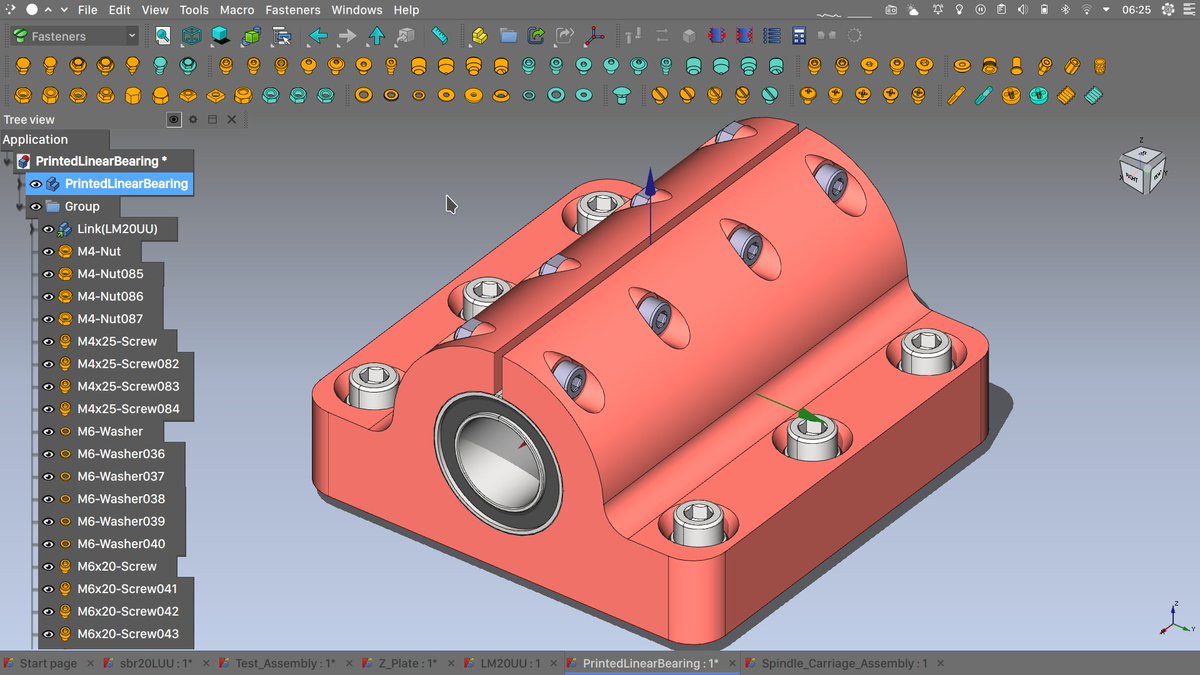Activate the measure tool ruler icon
This screenshot has height=675, width=1200.
click(x=439, y=35)
